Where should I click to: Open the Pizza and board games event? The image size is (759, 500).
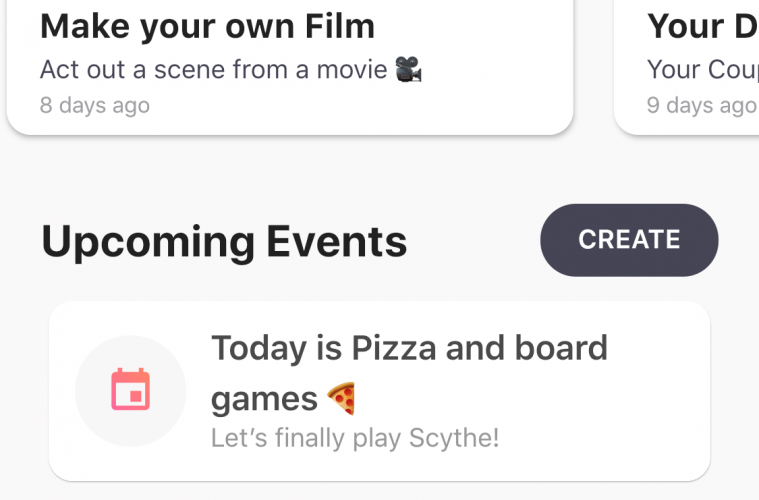(380, 391)
